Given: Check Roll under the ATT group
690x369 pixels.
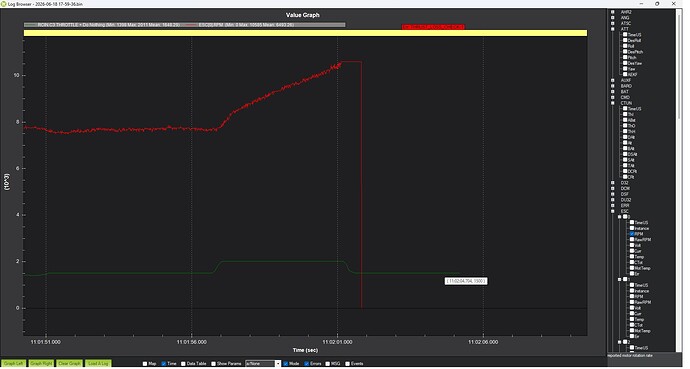Looking at the screenshot, I should click(x=625, y=46).
